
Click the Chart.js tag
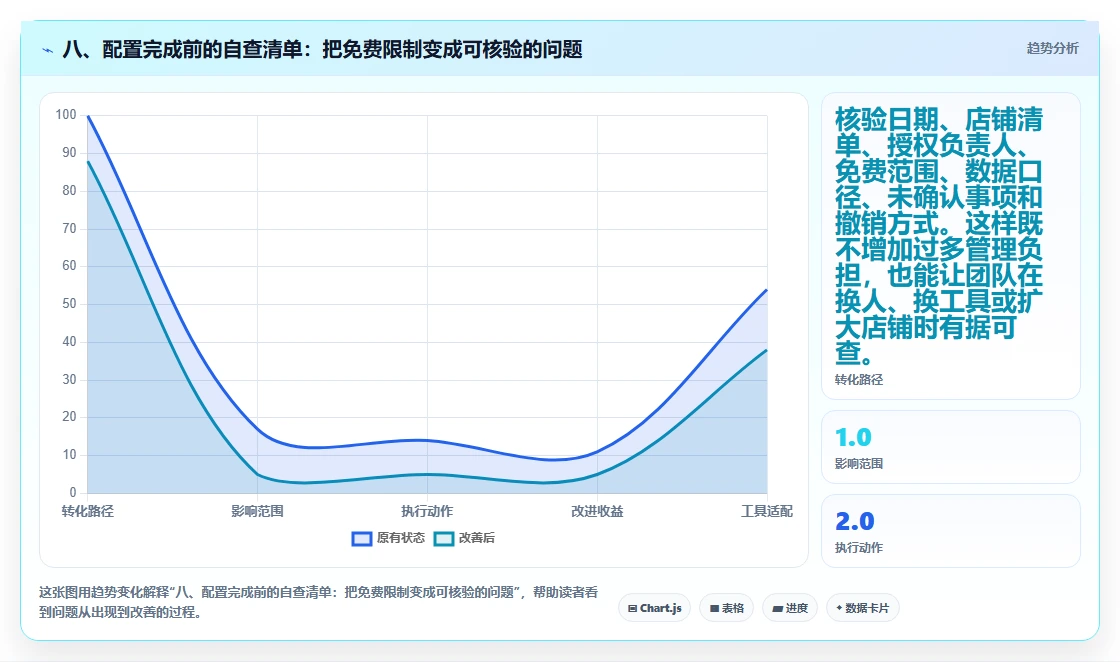(x=654, y=608)
